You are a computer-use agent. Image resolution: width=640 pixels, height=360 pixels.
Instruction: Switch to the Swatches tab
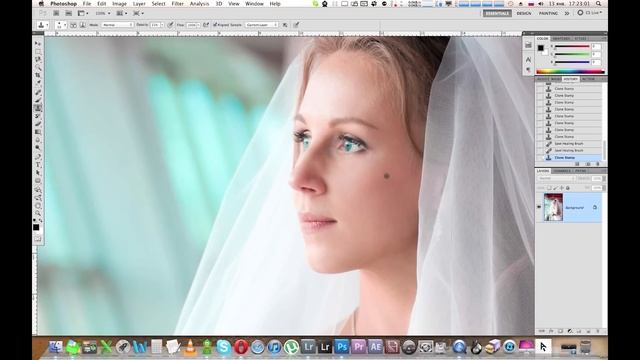(561, 38)
